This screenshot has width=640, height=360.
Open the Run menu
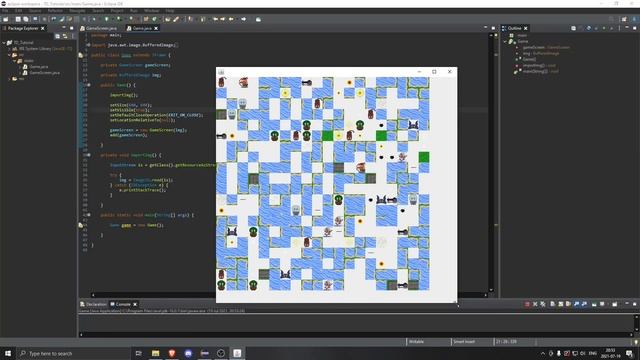(x=133, y=11)
